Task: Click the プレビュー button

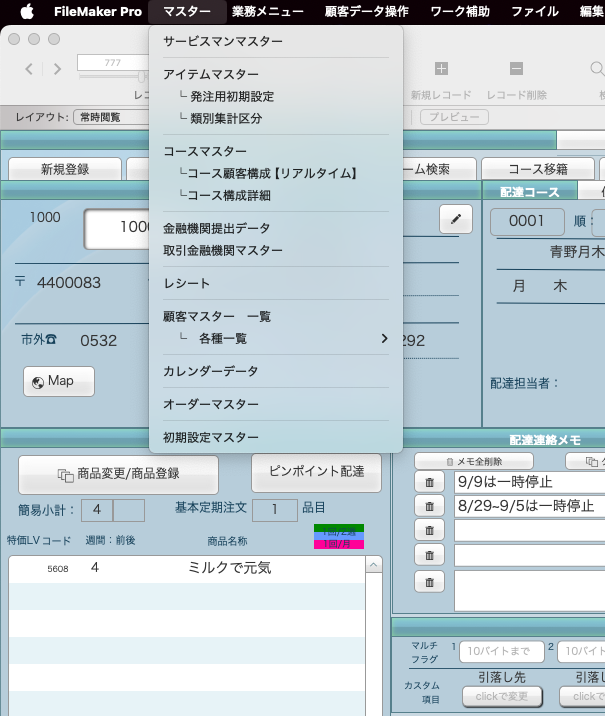Action: 454,117
